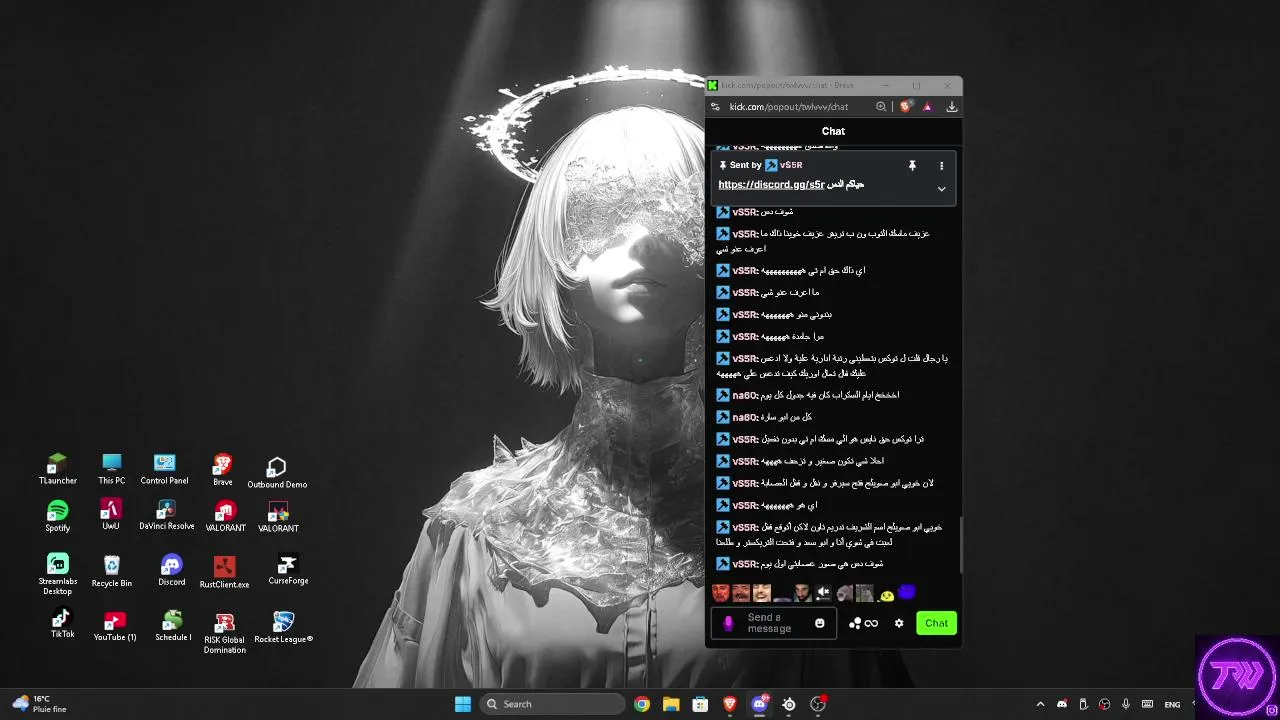The width and height of the screenshot is (1280, 720).
Task: Select the Streamlabs Desktop shortcut
Action: pos(58,574)
